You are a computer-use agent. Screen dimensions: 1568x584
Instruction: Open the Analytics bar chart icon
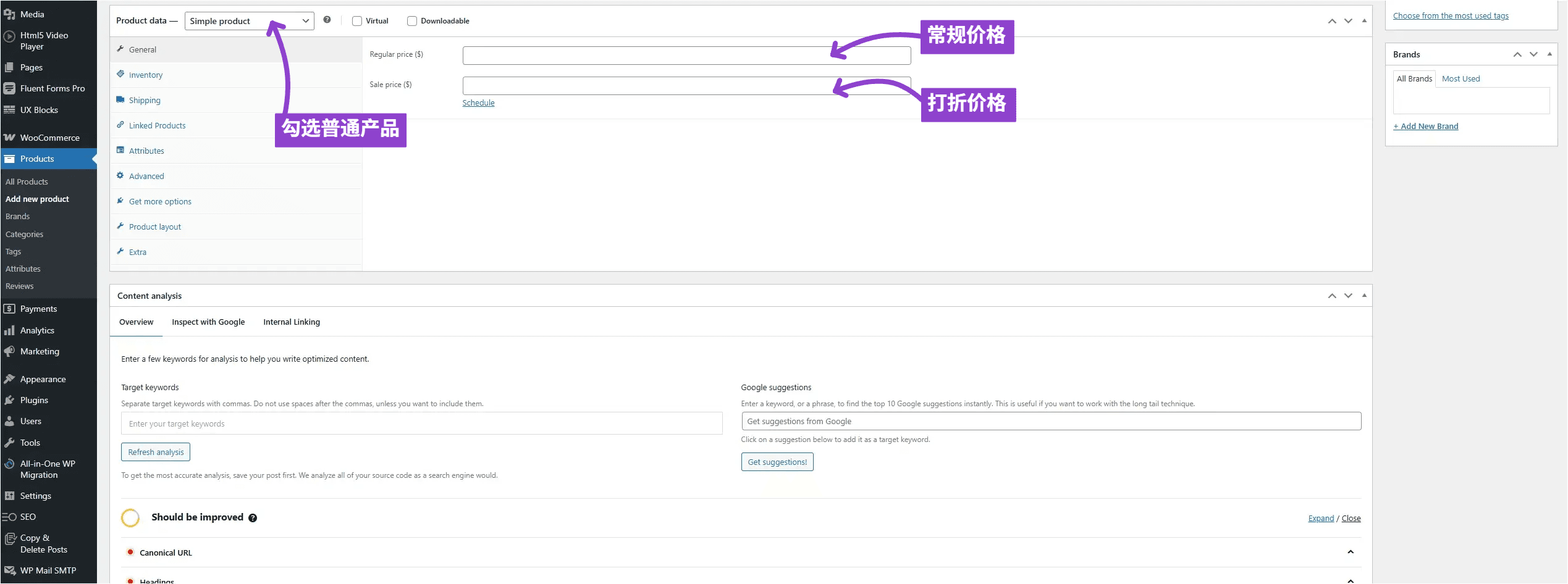(9, 331)
